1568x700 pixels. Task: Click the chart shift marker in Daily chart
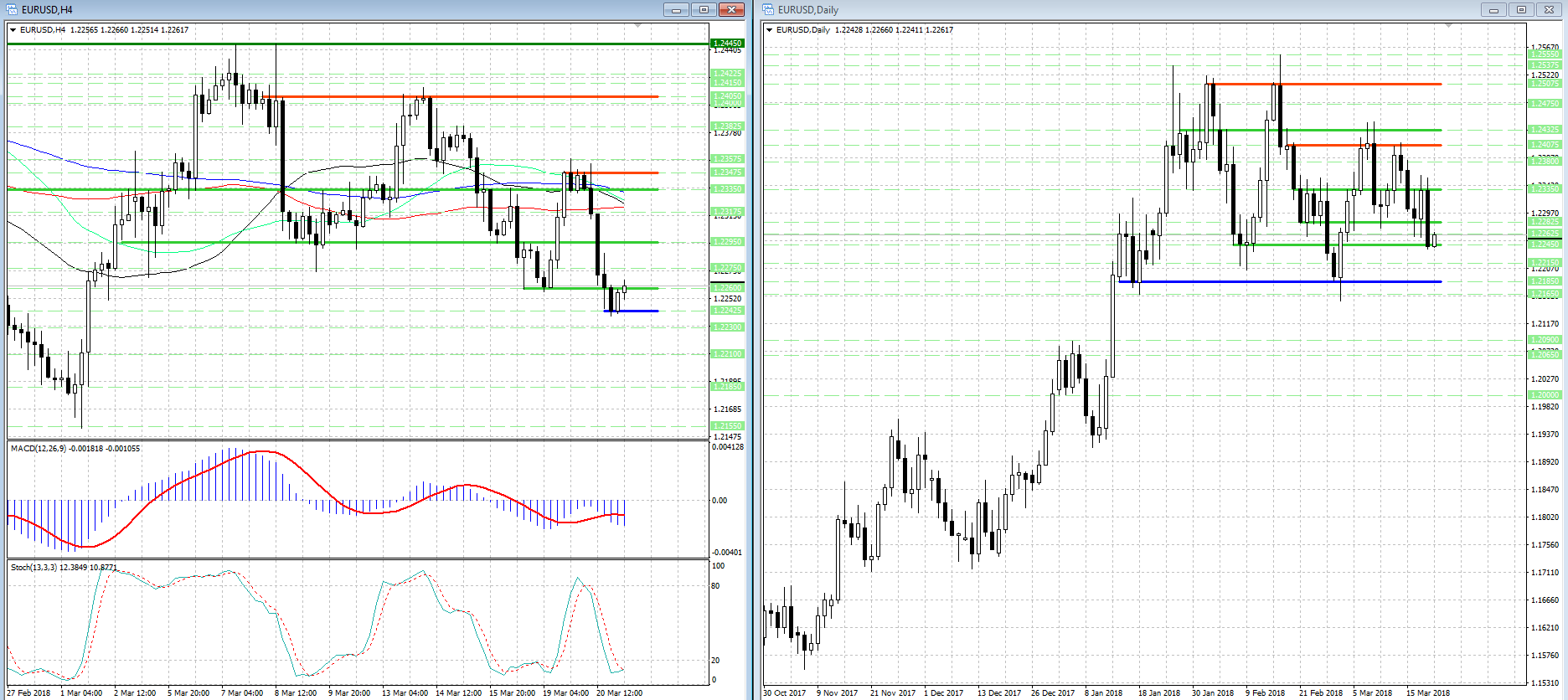coord(1448,26)
